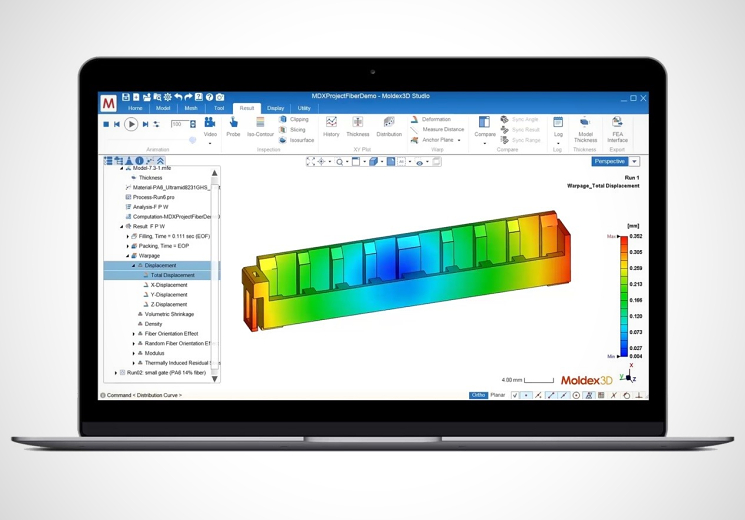Click the animation progress slider handle
The height and width of the screenshot is (520, 745).
coord(192,140)
